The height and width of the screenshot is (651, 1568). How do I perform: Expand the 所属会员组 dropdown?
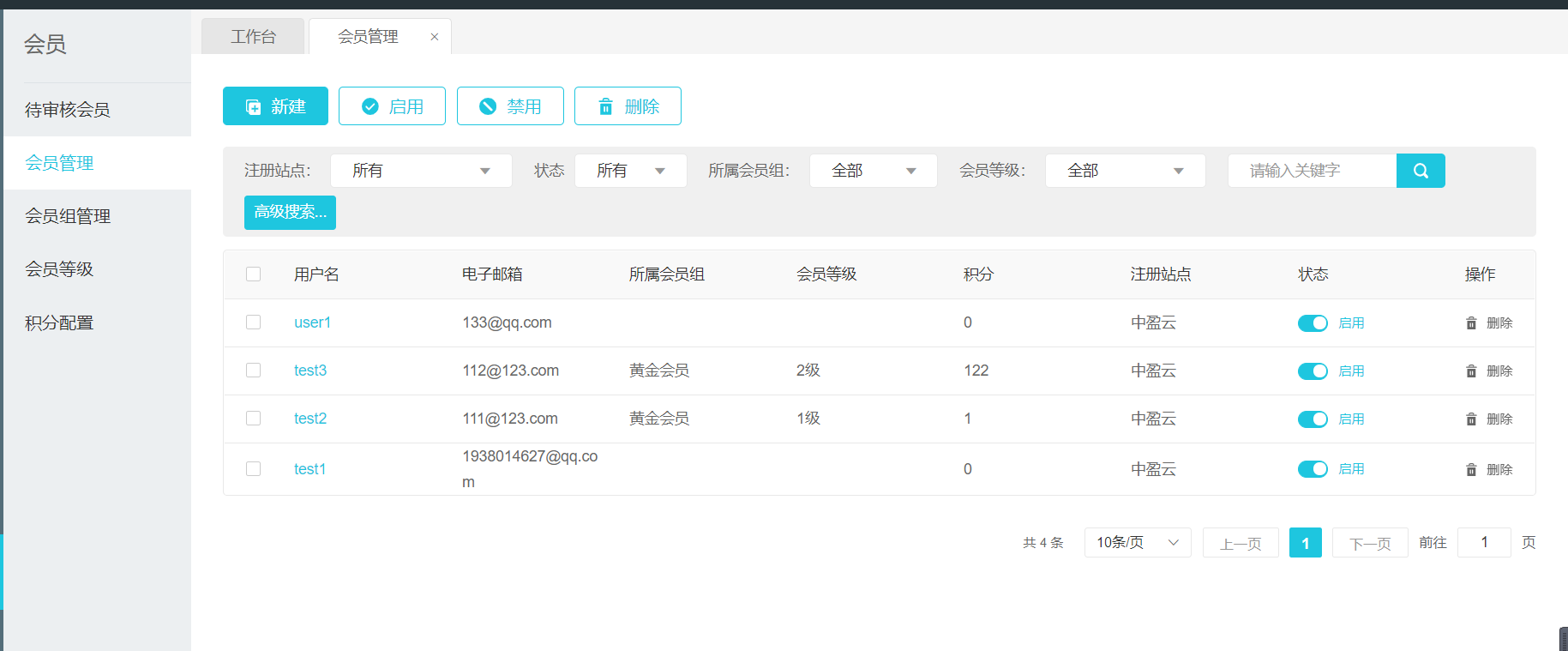point(873,171)
